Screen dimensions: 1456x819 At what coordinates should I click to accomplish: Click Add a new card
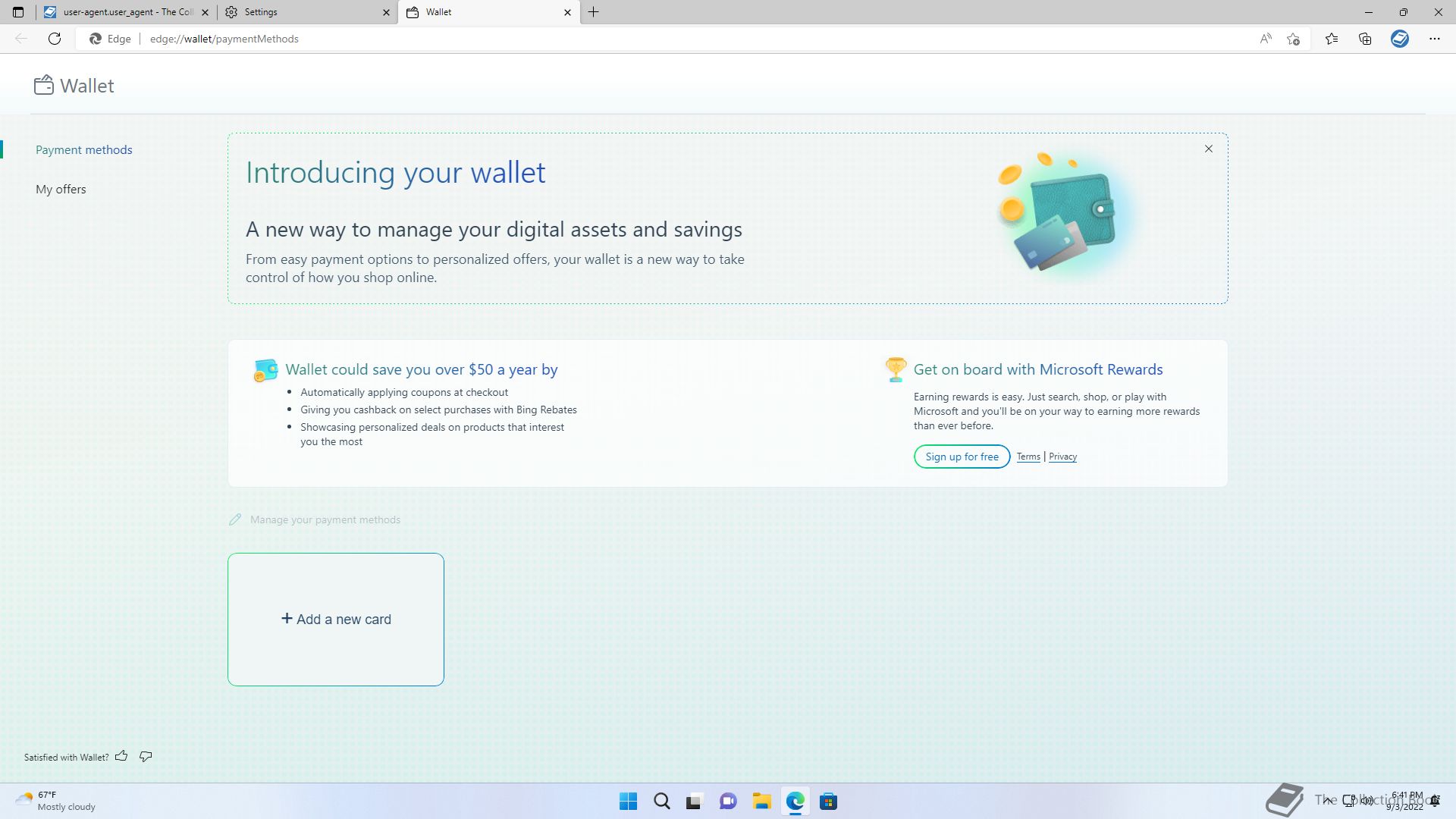tap(336, 620)
